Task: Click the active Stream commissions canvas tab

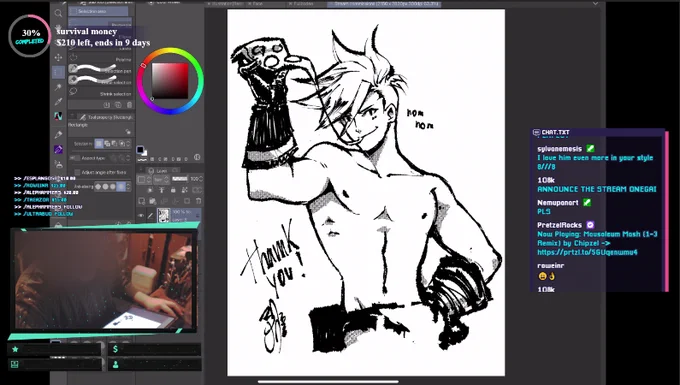Action: (x=385, y=4)
